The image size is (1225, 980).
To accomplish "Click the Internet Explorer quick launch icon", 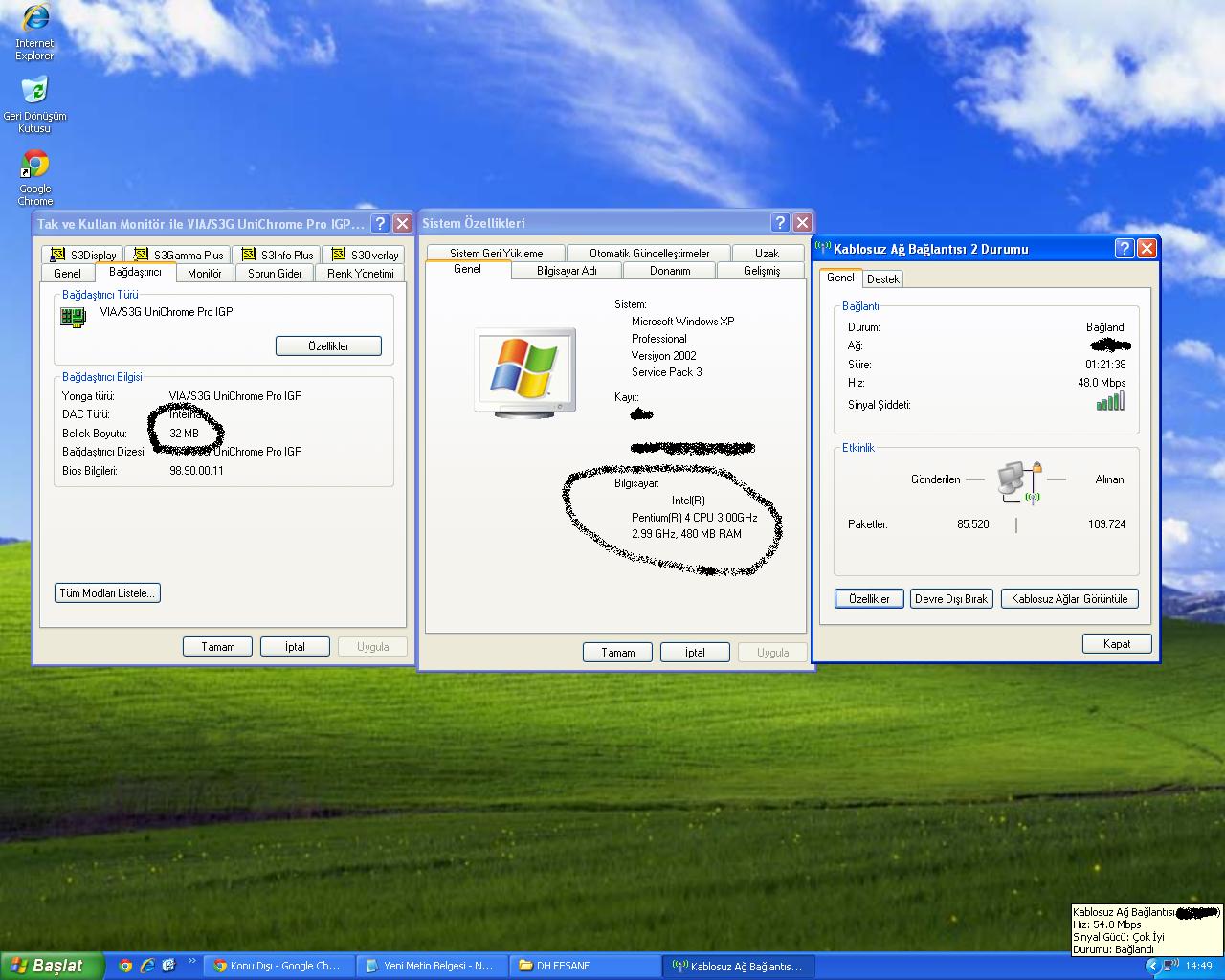I will click(x=147, y=966).
